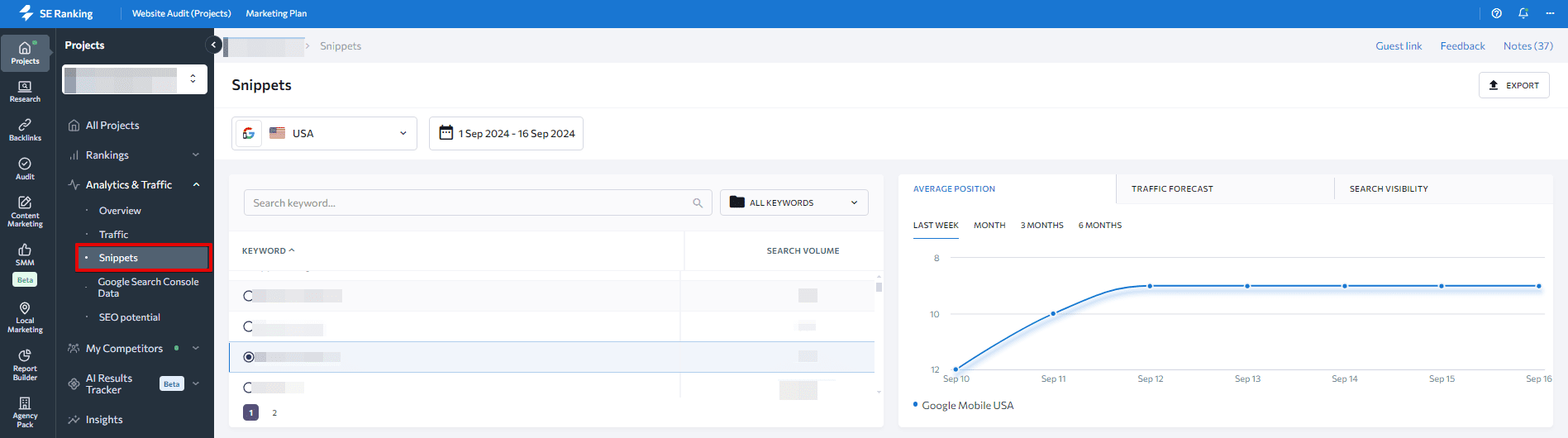The height and width of the screenshot is (438, 1568).
Task: Open the Content Marketing sidebar icon
Action: coord(25,212)
